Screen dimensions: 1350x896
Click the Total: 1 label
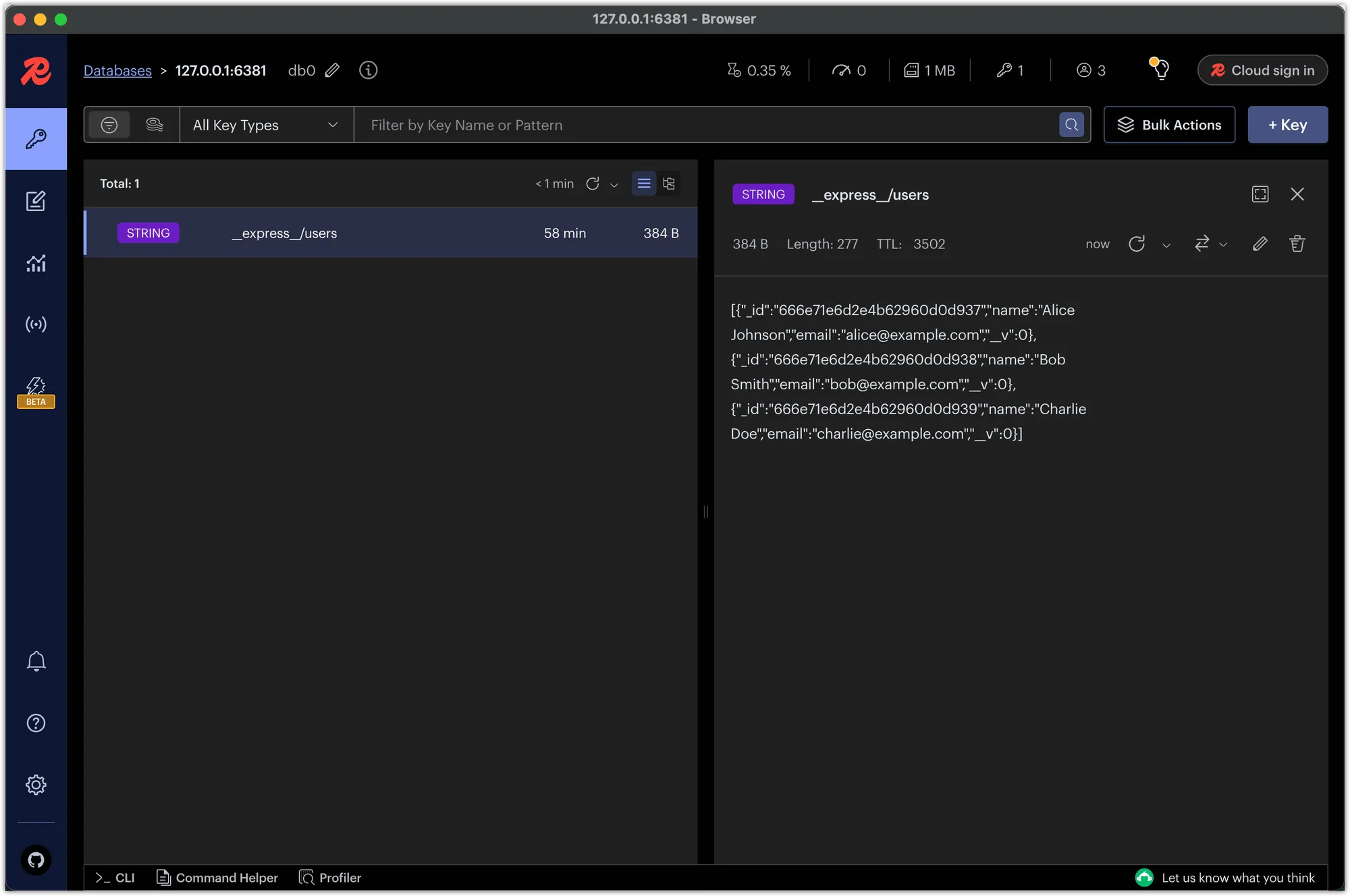pyautogui.click(x=119, y=184)
